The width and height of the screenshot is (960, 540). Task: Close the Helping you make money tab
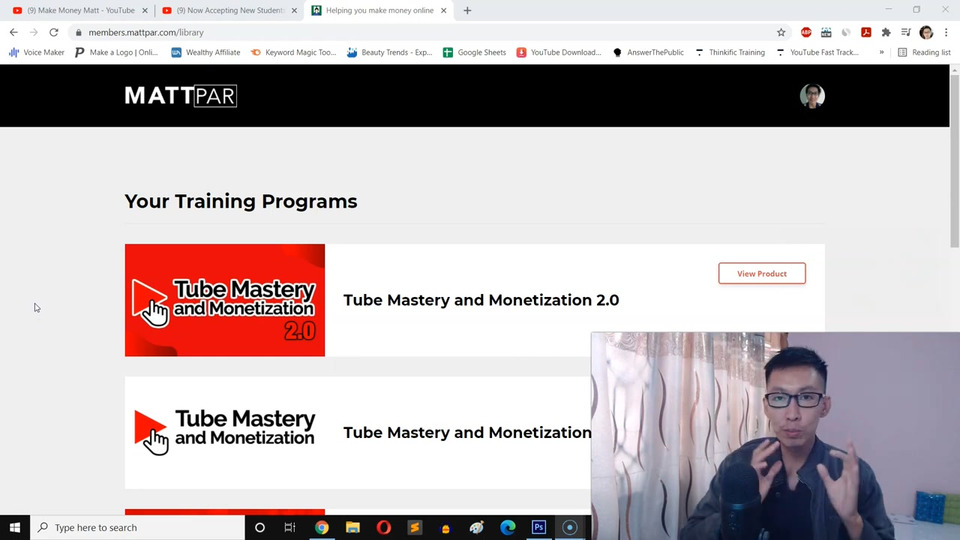click(x=444, y=10)
